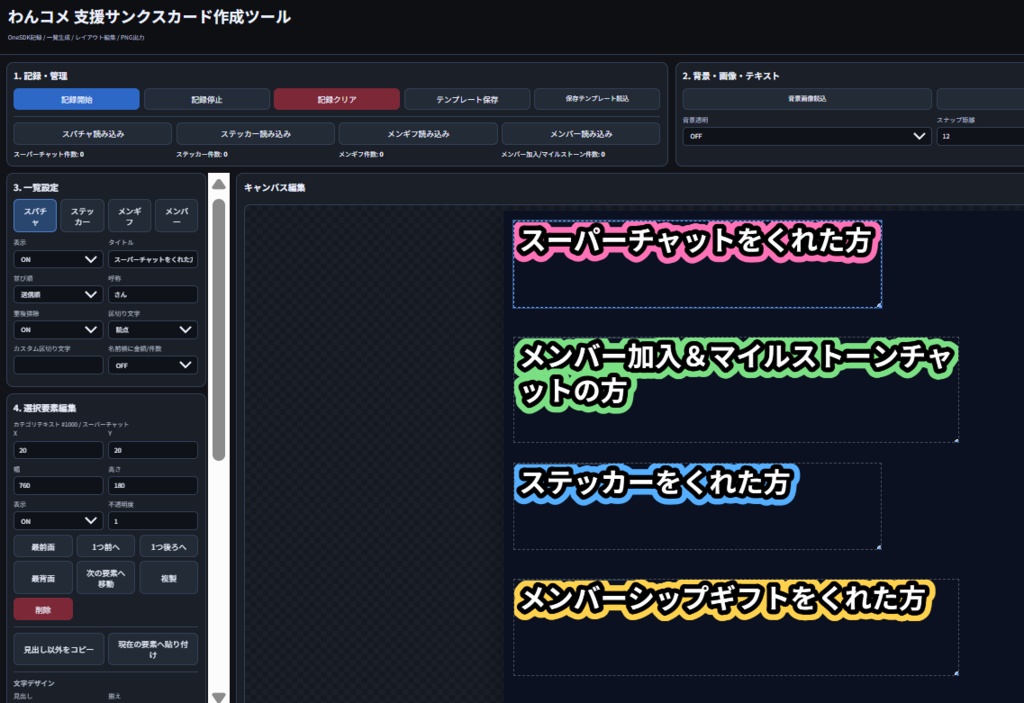Save template with テンプレート保存 button
1024x703 pixels.
point(467,99)
